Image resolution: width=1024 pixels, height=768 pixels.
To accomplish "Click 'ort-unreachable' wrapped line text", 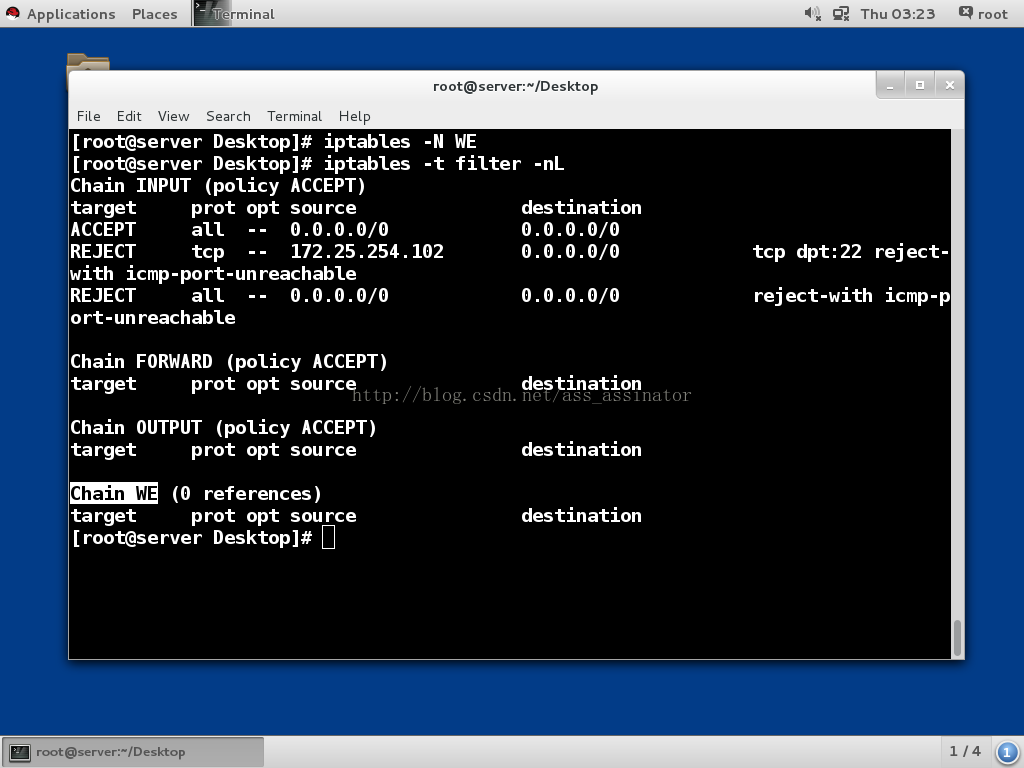I will pyautogui.click(x=153, y=317).
